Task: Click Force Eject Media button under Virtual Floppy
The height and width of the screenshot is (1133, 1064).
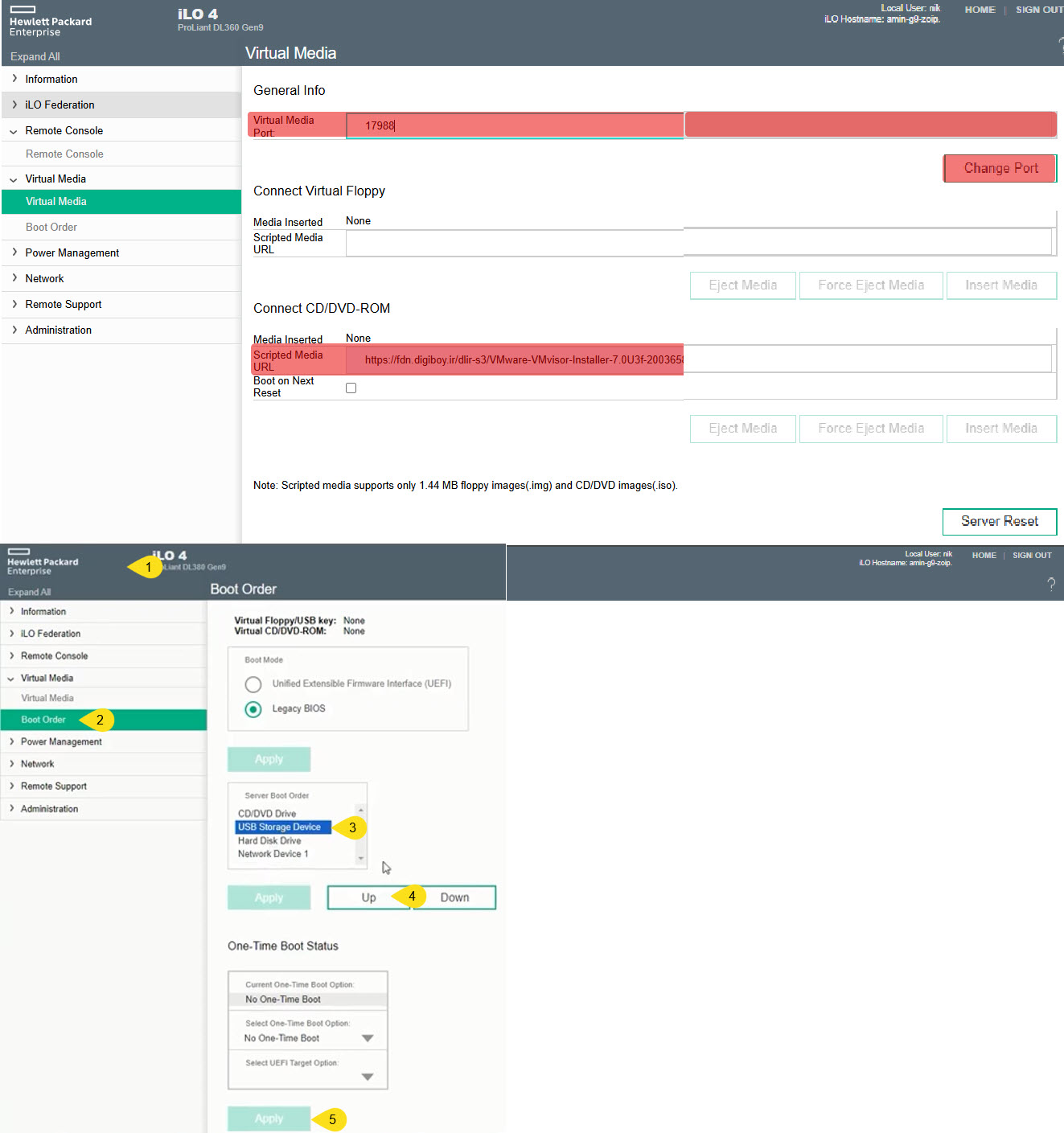Action: pos(871,285)
